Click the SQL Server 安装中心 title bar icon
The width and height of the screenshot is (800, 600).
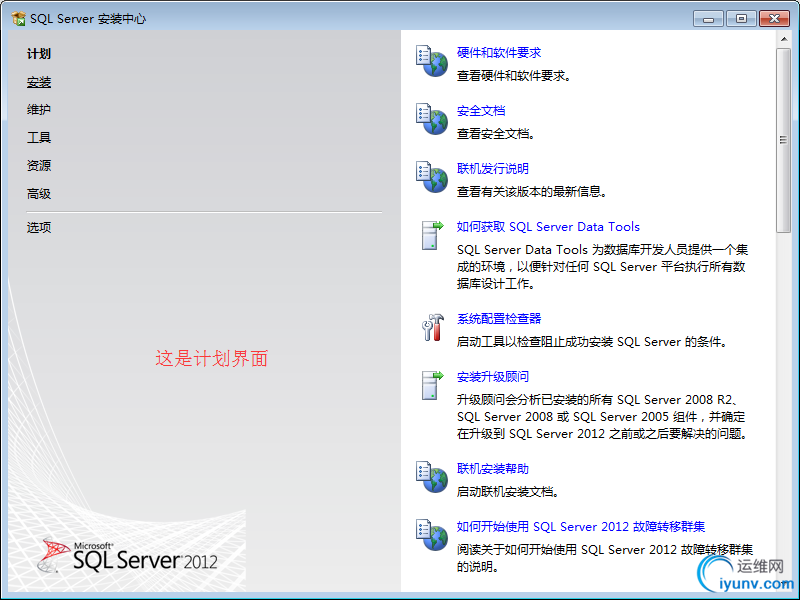[18, 19]
